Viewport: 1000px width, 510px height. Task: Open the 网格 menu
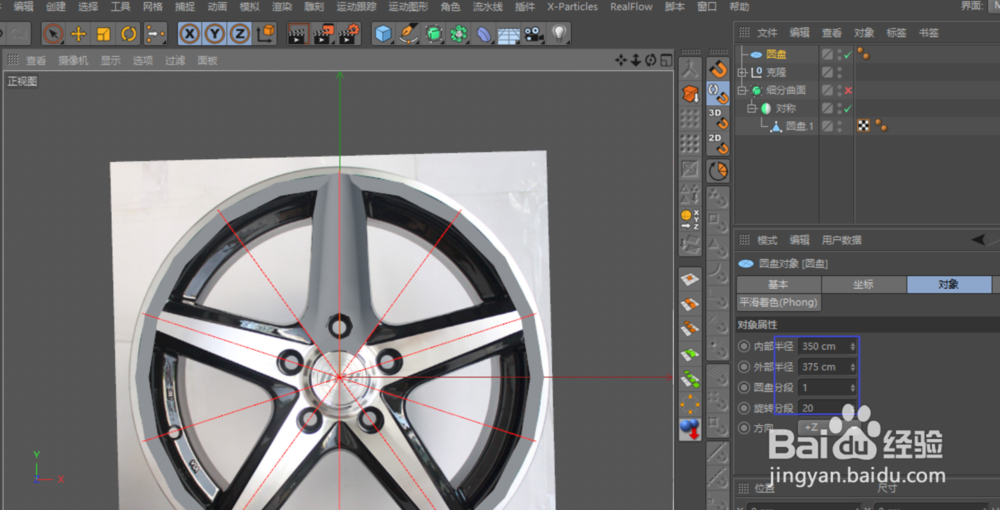coord(153,7)
